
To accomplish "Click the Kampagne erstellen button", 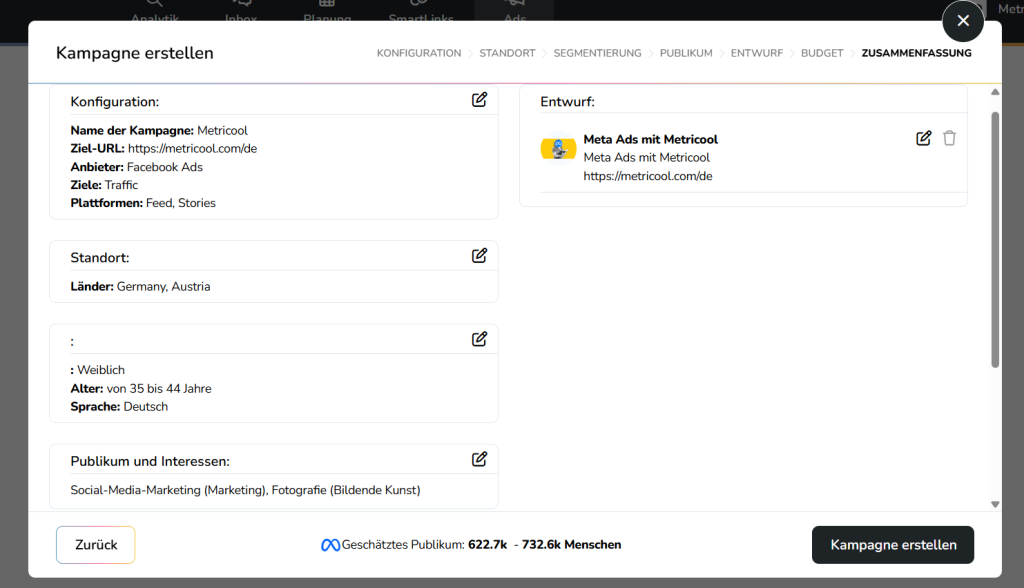I will [893, 545].
